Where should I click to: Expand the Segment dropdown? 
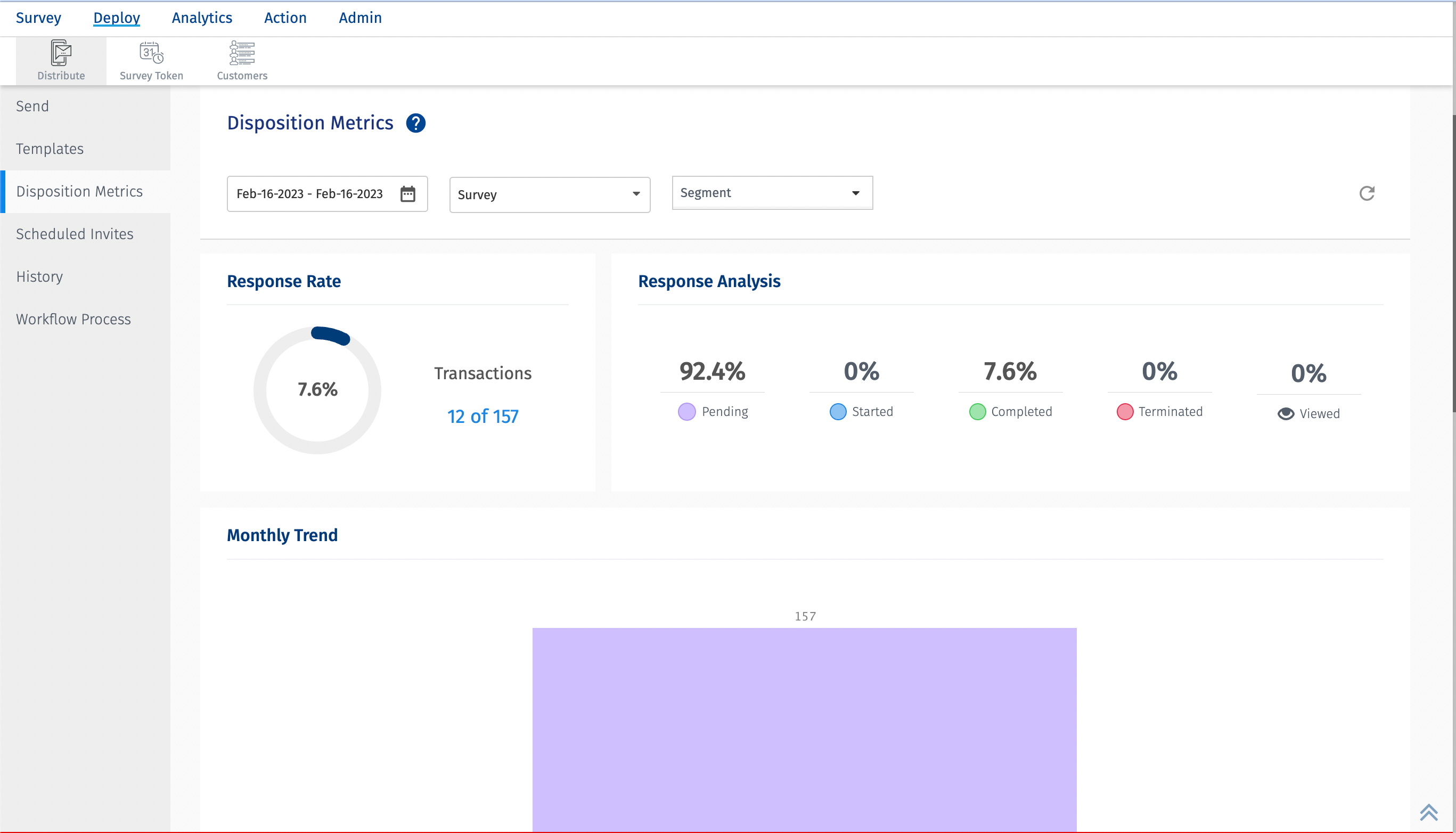(772, 193)
